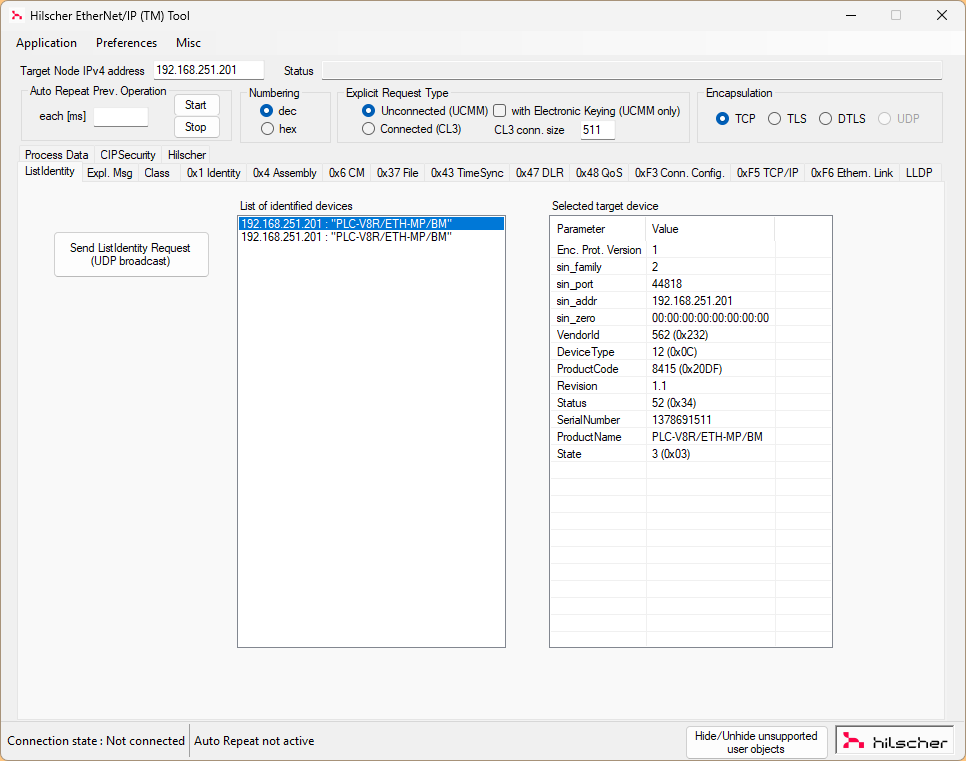
Task: Open the Application menu
Action: 46,43
